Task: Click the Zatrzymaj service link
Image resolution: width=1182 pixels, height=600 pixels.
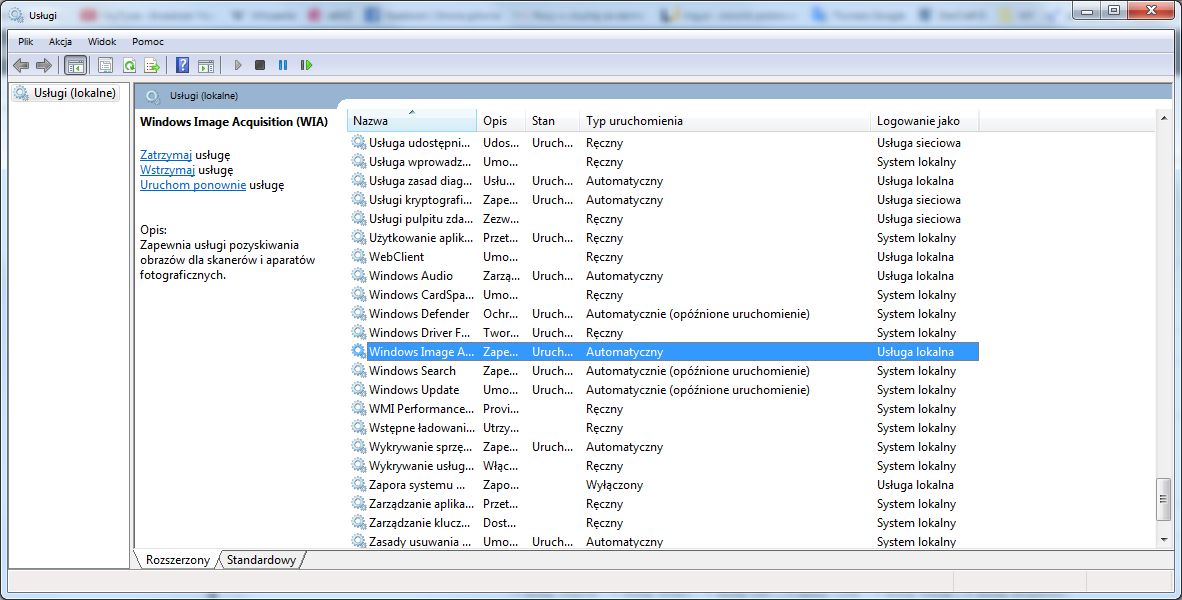Action: (166, 155)
